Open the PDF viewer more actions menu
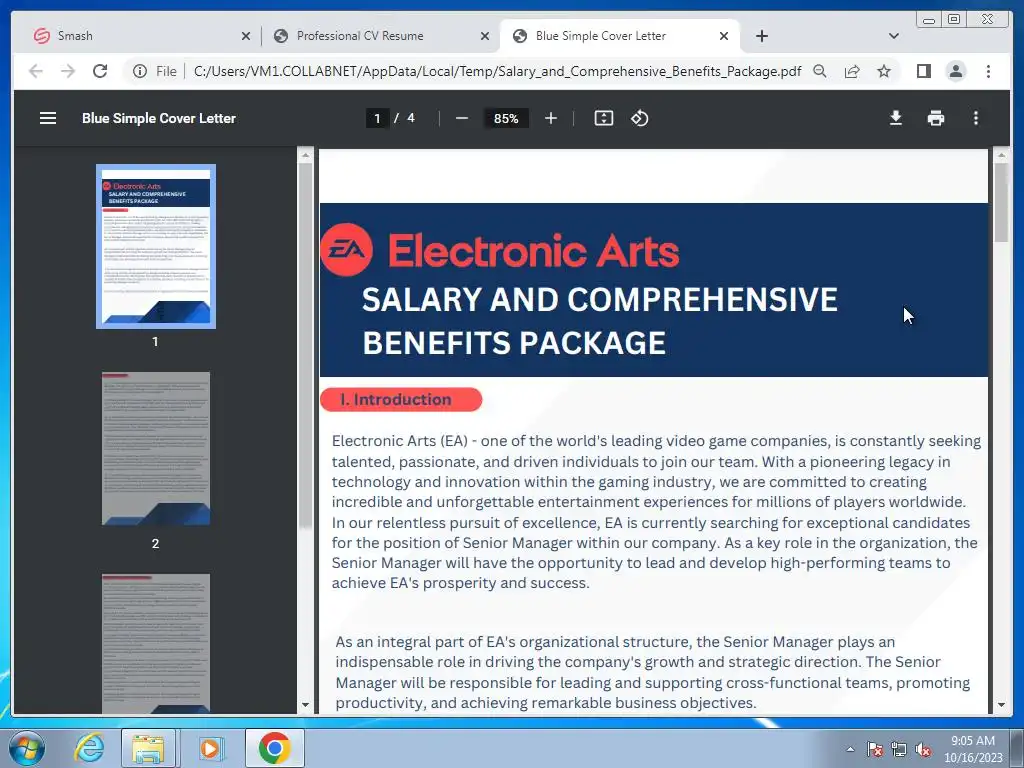The height and width of the screenshot is (768, 1024). tap(976, 118)
